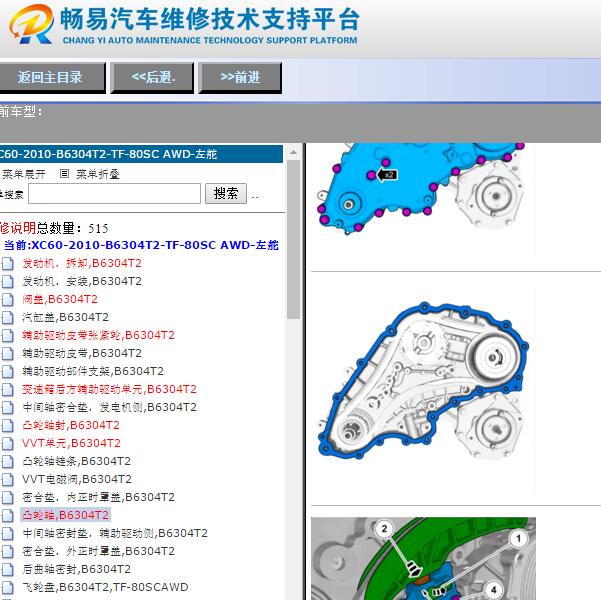Image resolution: width=601 pixels, height=600 pixels.
Task: Open the 发动机,安装,B6304T2 link
Action: point(82,281)
